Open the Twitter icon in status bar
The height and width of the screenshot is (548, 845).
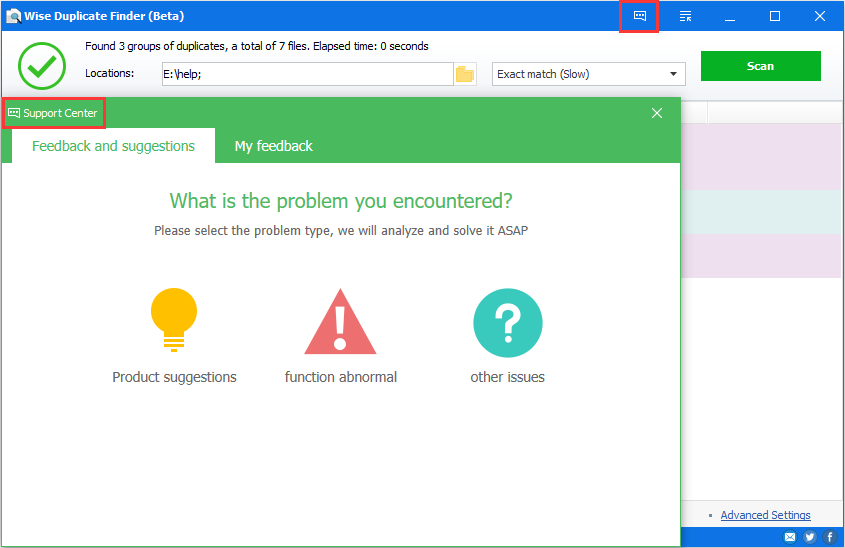809,537
